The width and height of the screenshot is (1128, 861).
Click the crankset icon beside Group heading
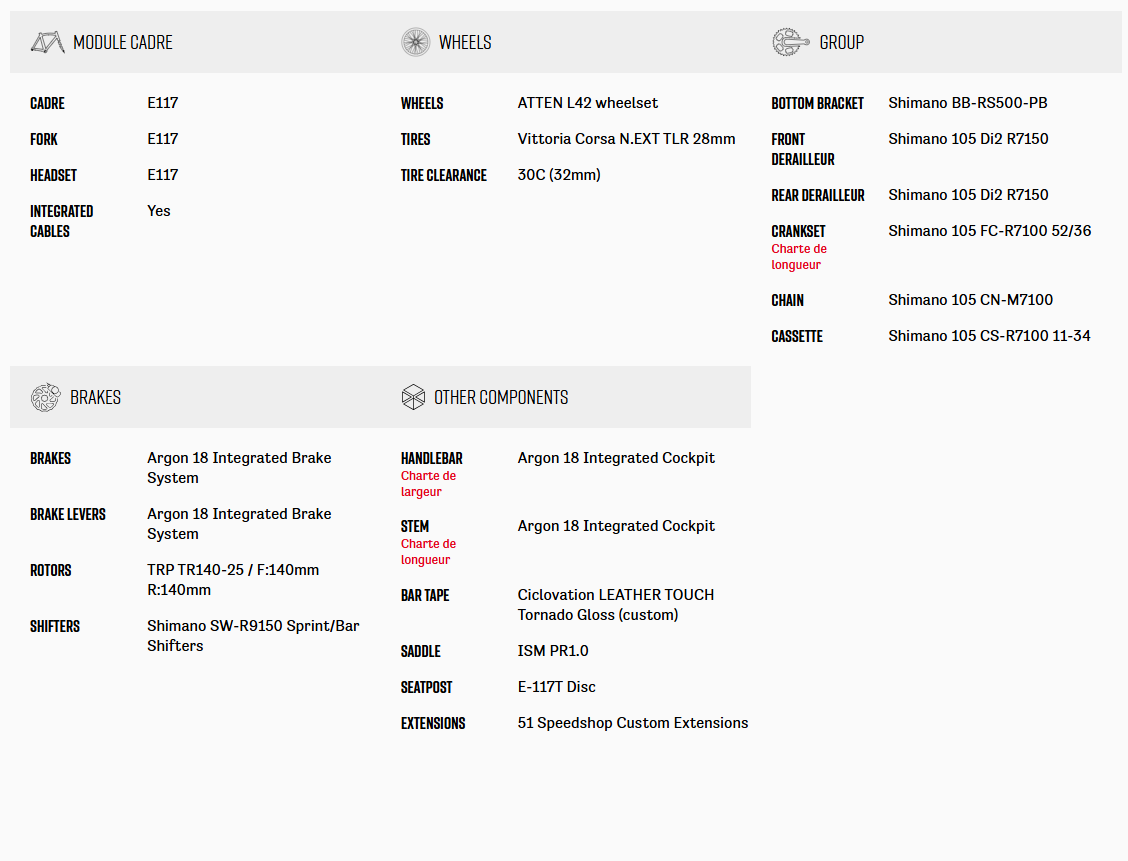[x=790, y=42]
